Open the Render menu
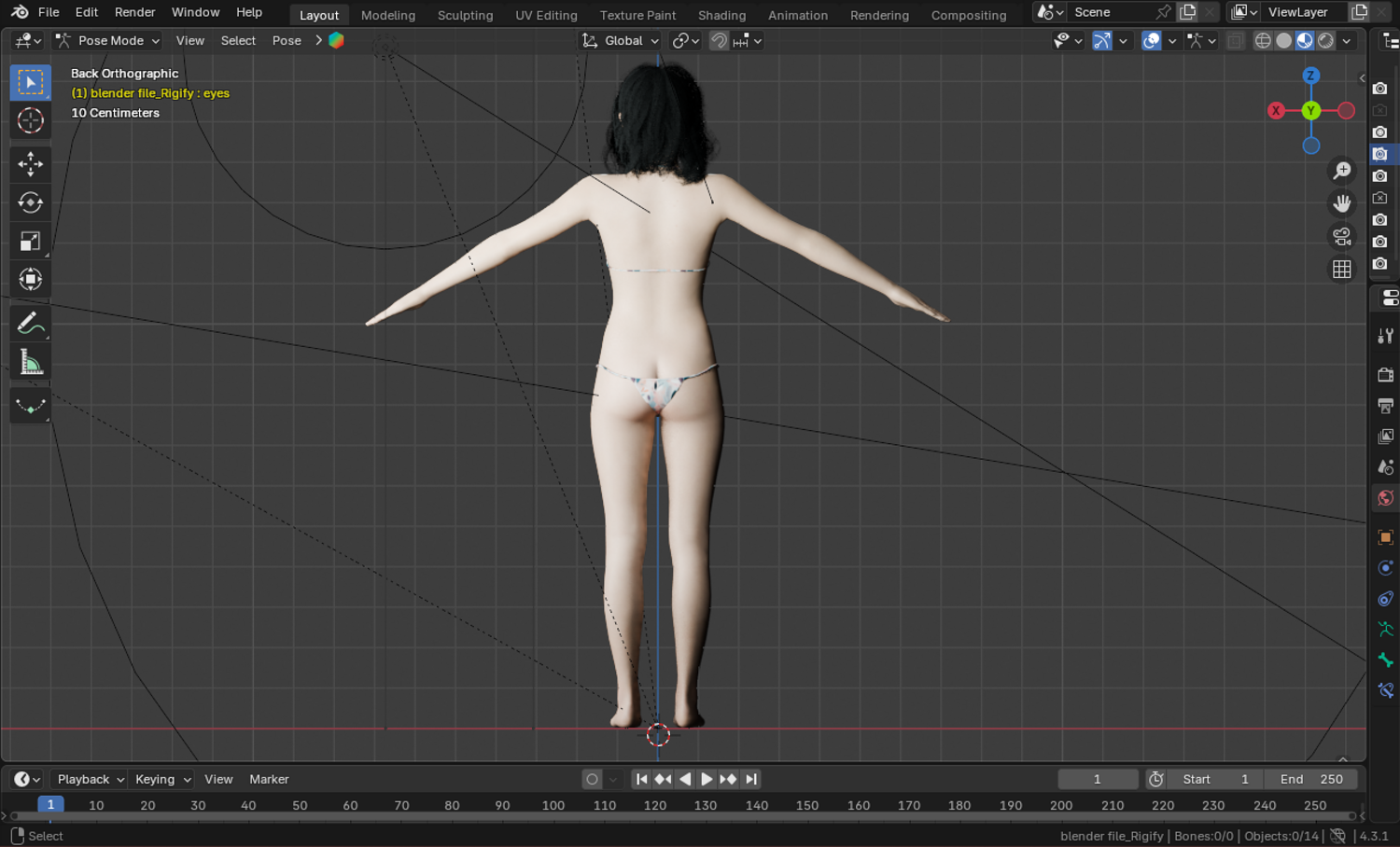 pyautogui.click(x=135, y=12)
